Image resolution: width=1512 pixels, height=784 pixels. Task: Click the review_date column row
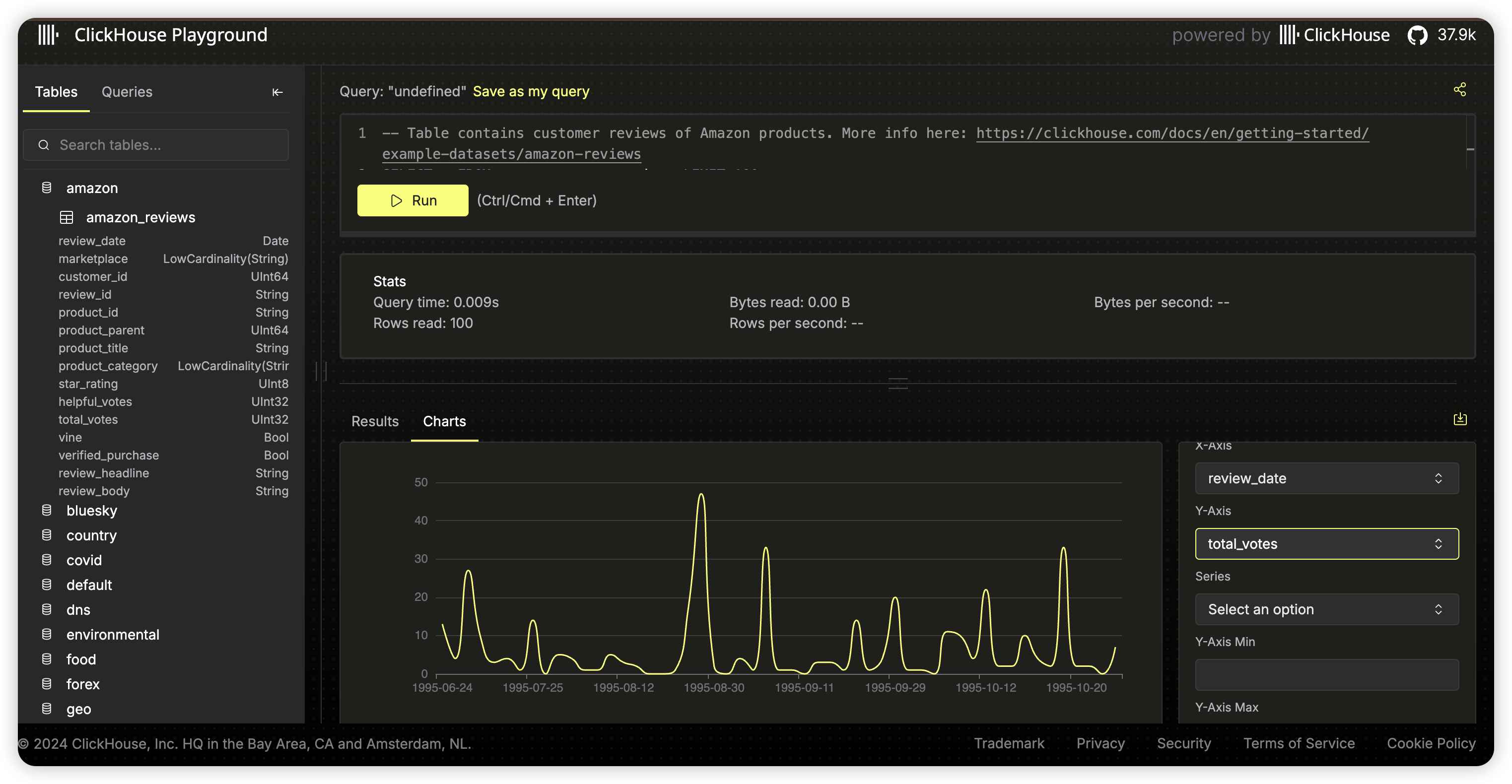173,241
